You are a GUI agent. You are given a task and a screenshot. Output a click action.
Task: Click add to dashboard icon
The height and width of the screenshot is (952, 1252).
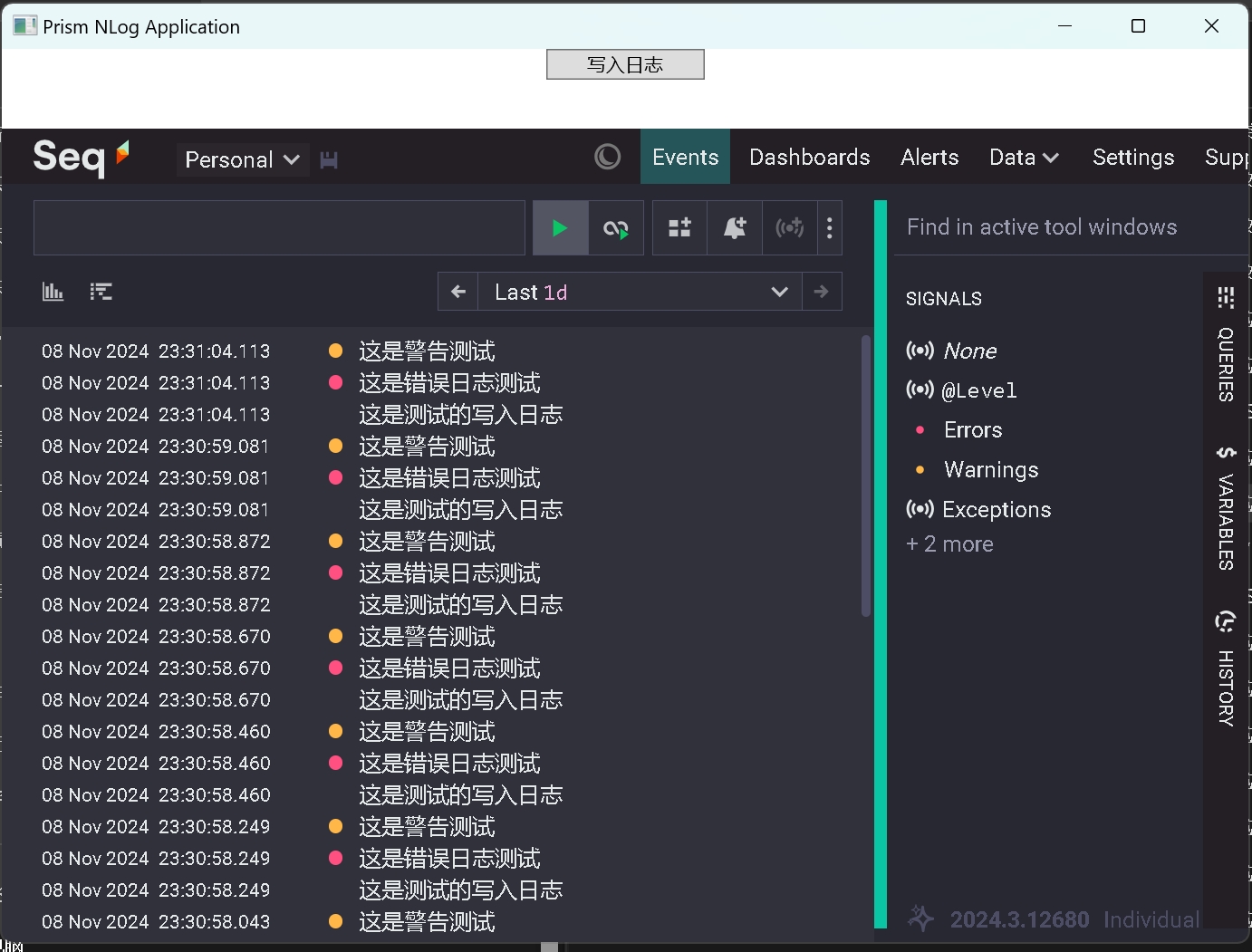click(x=679, y=228)
